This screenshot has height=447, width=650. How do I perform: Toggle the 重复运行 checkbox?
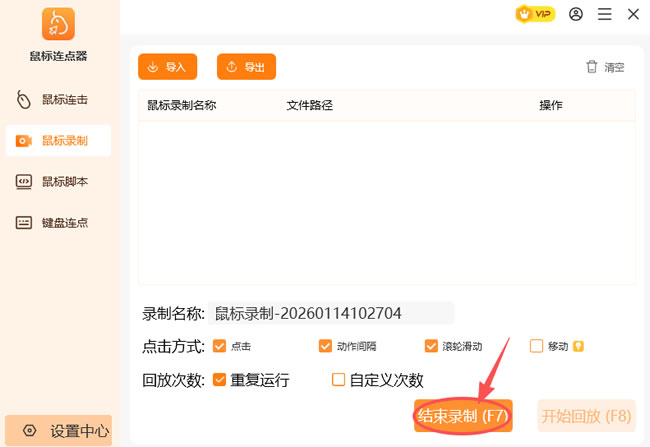[x=220, y=380]
